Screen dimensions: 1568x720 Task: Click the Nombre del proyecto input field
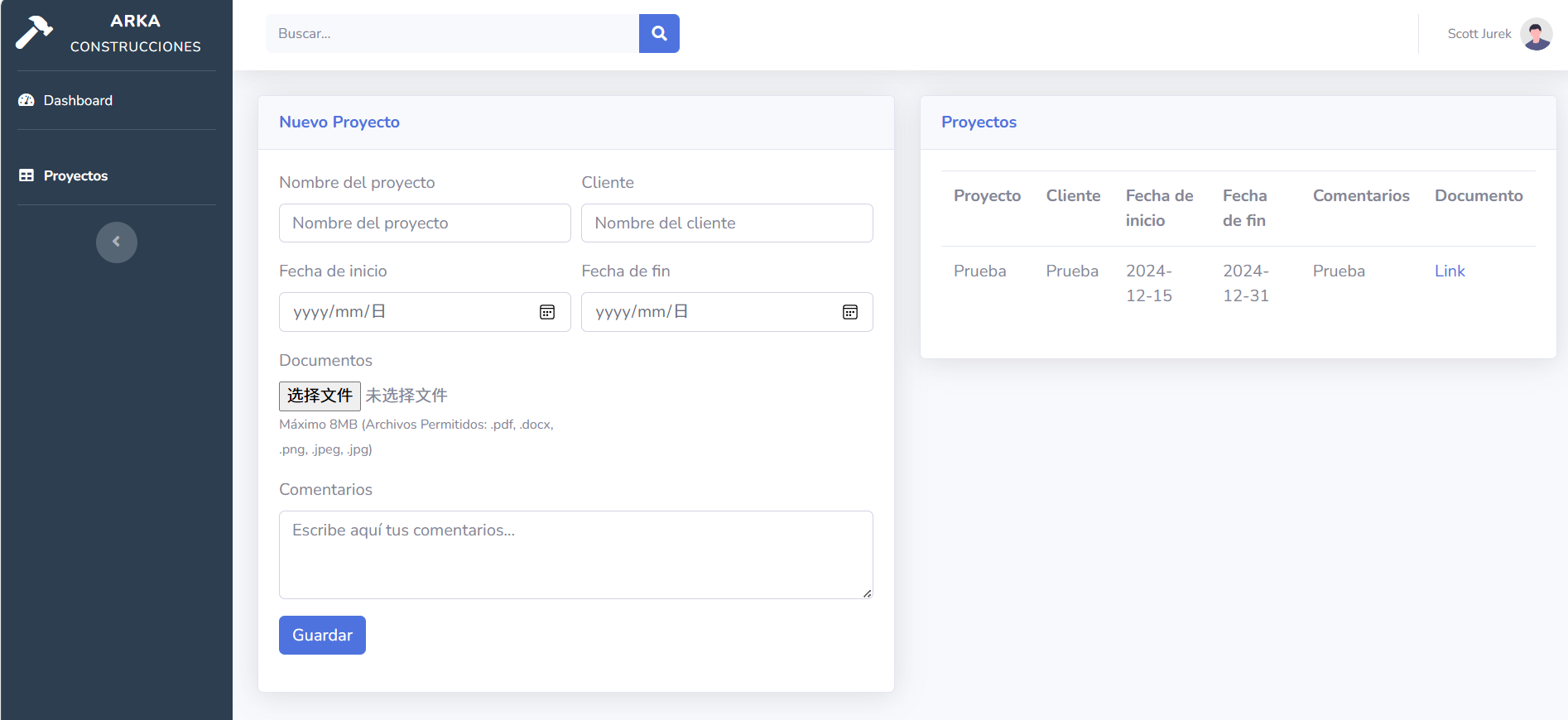click(425, 223)
